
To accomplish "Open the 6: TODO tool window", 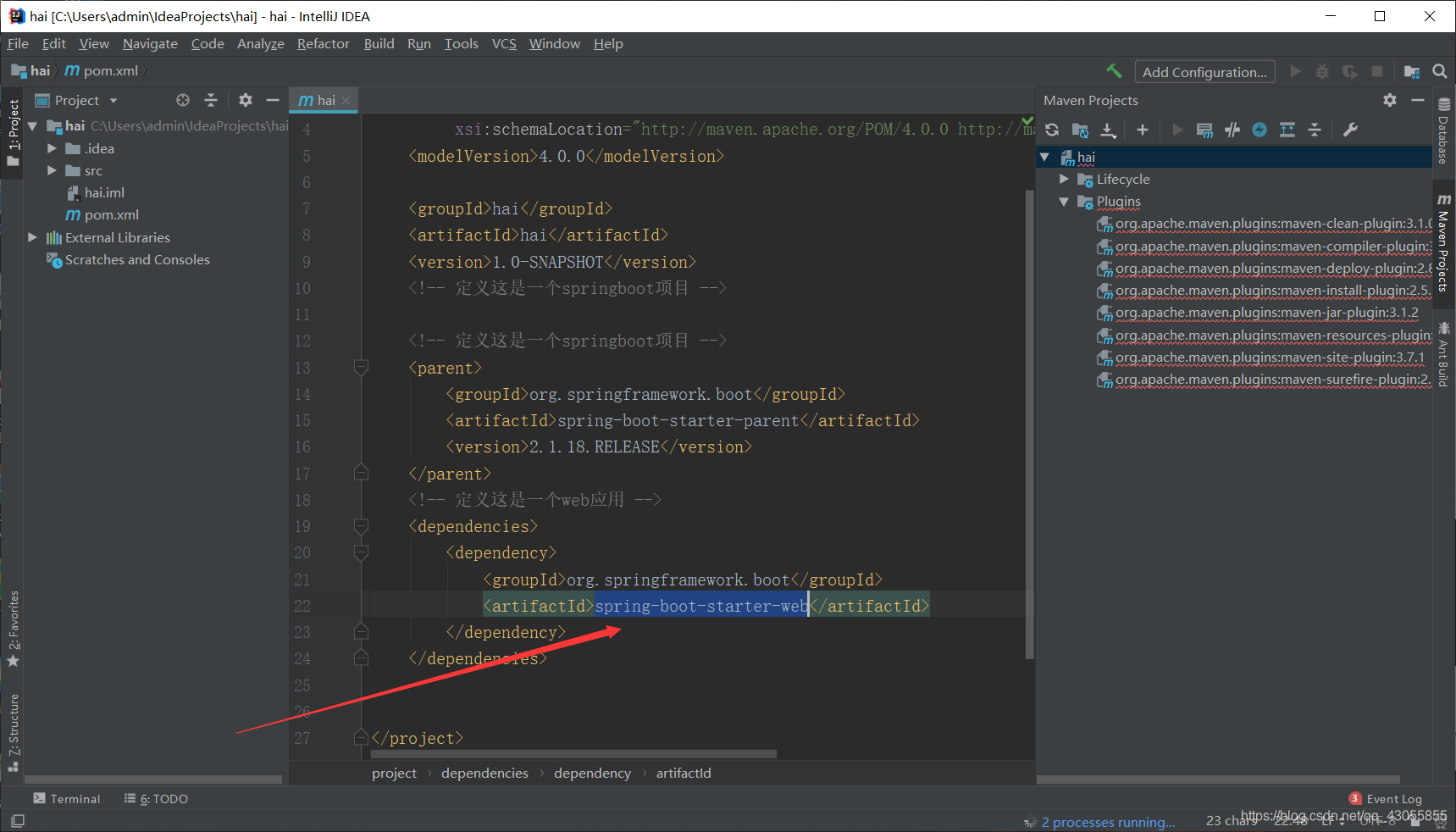I will (x=156, y=798).
